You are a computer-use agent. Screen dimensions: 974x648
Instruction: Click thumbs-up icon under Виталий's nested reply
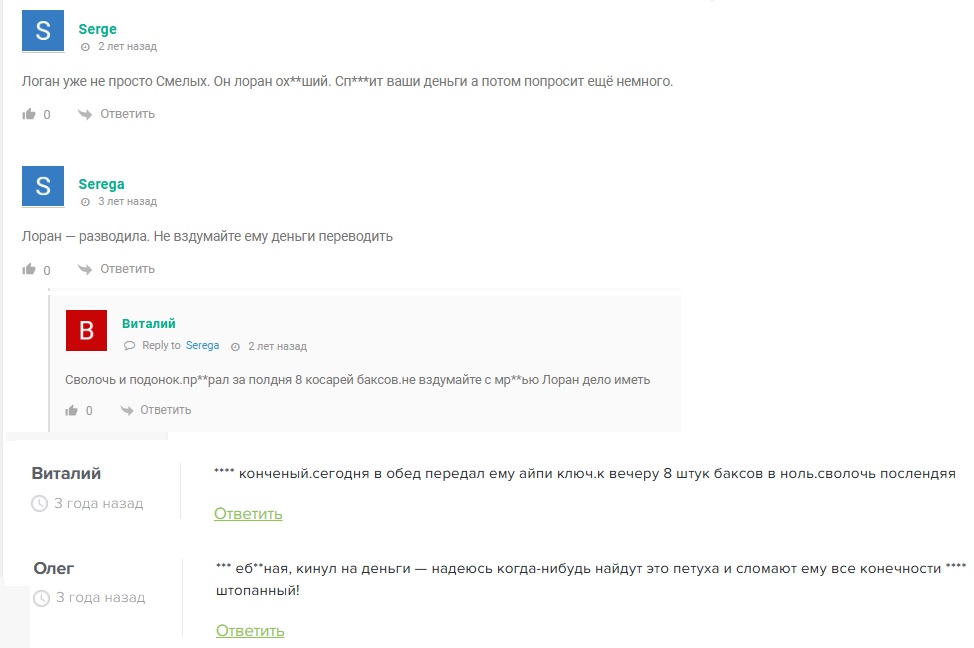[71, 410]
